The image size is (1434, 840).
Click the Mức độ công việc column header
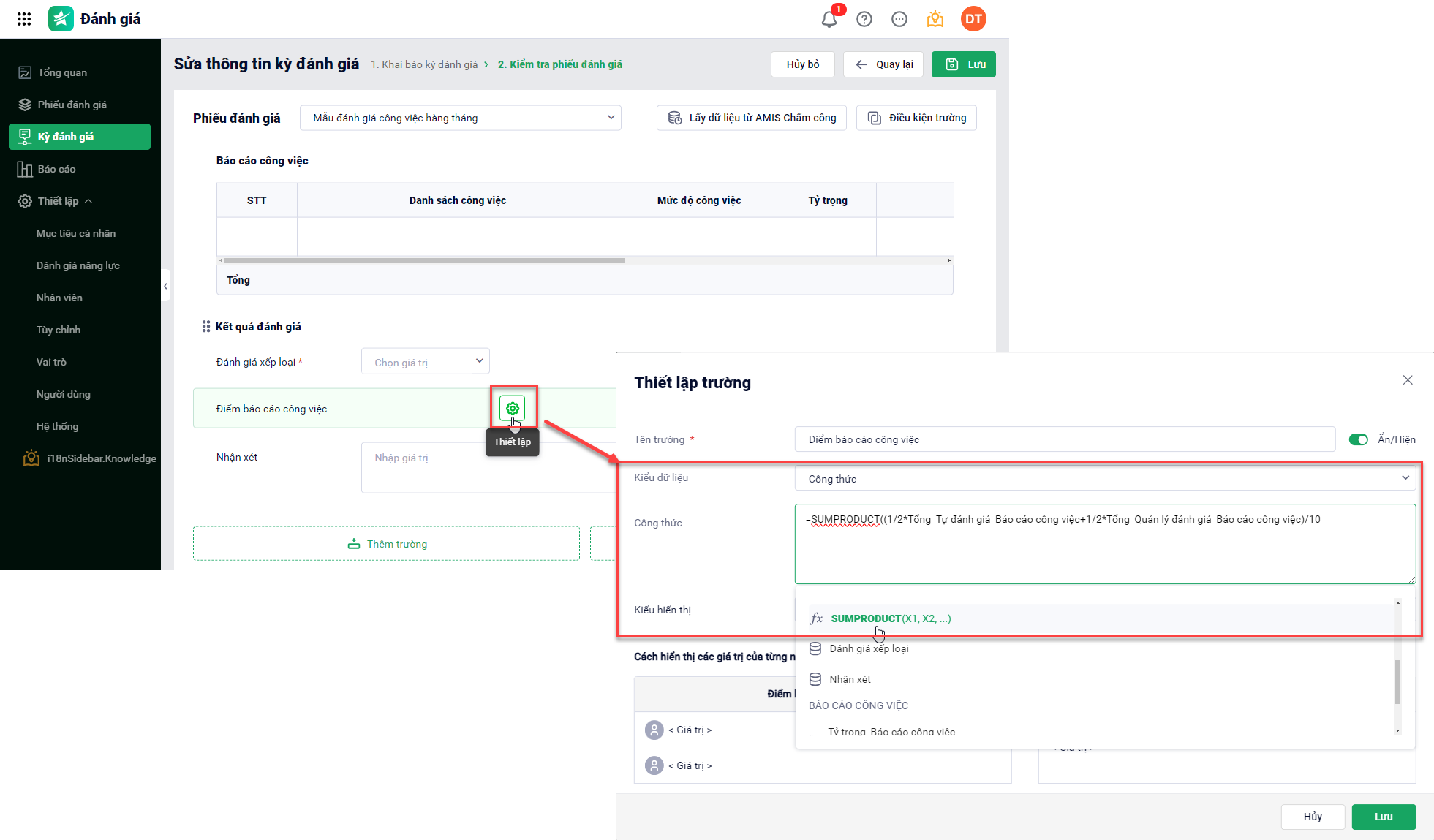point(699,200)
